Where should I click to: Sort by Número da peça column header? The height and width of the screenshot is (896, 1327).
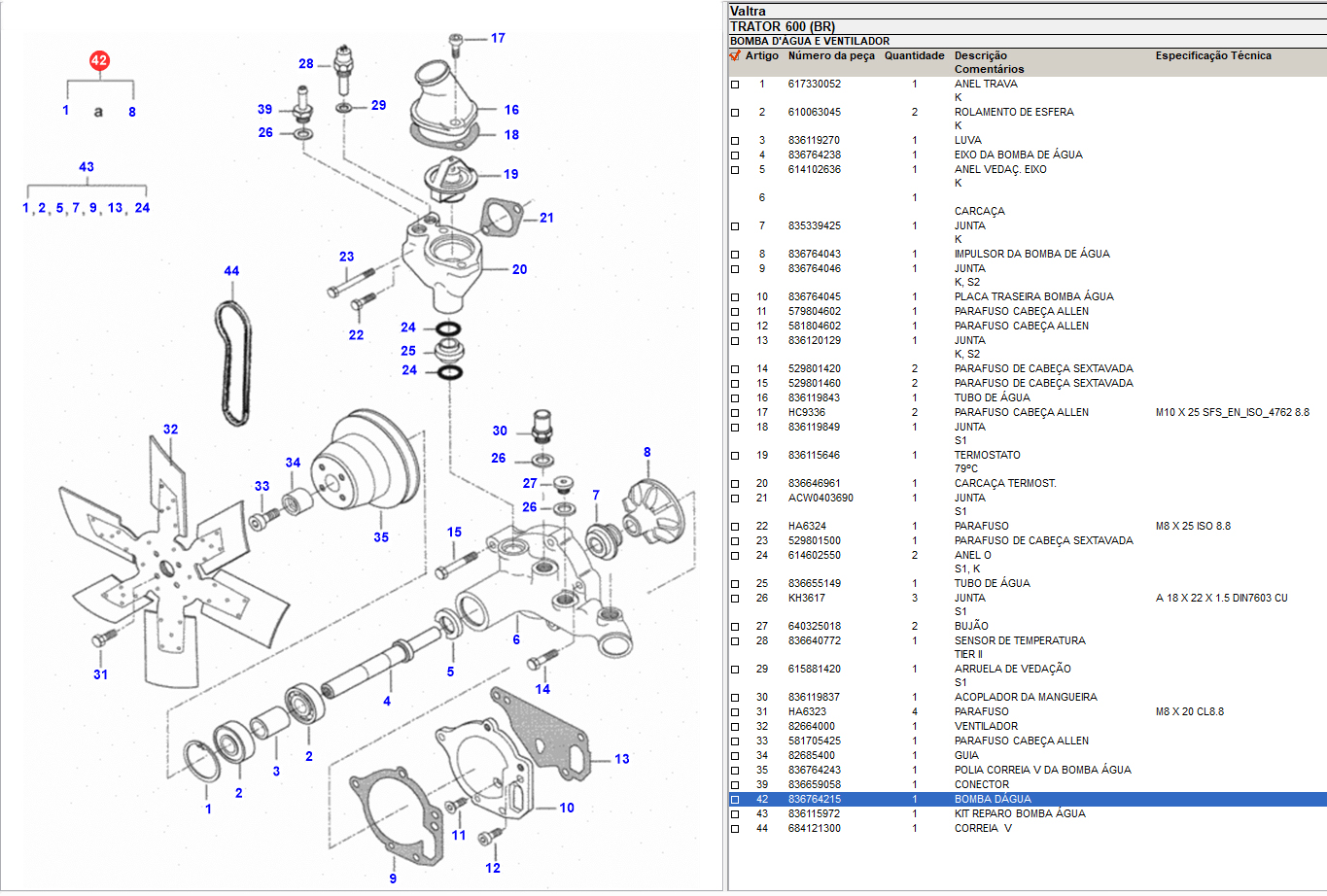pyautogui.click(x=831, y=56)
